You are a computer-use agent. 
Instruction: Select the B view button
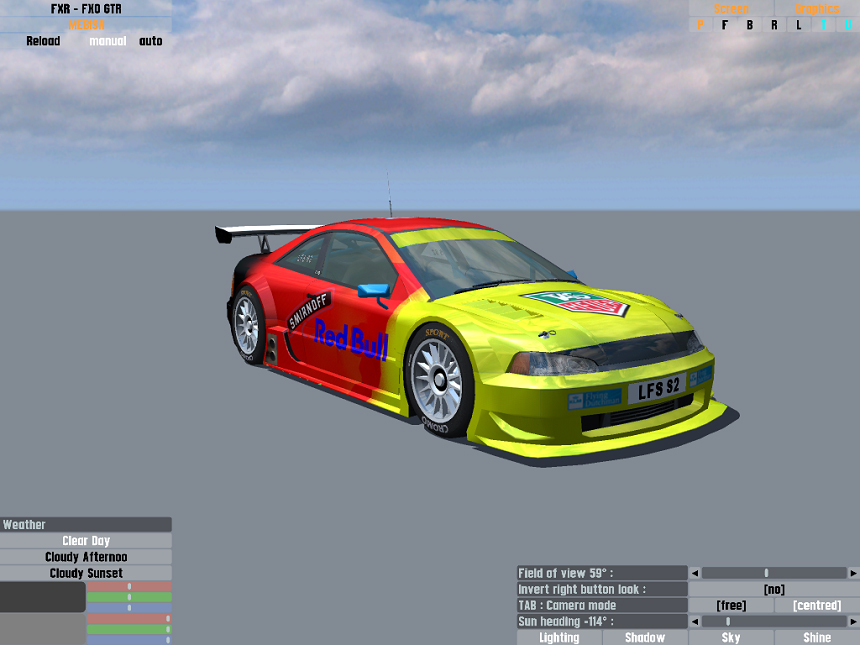point(749,25)
